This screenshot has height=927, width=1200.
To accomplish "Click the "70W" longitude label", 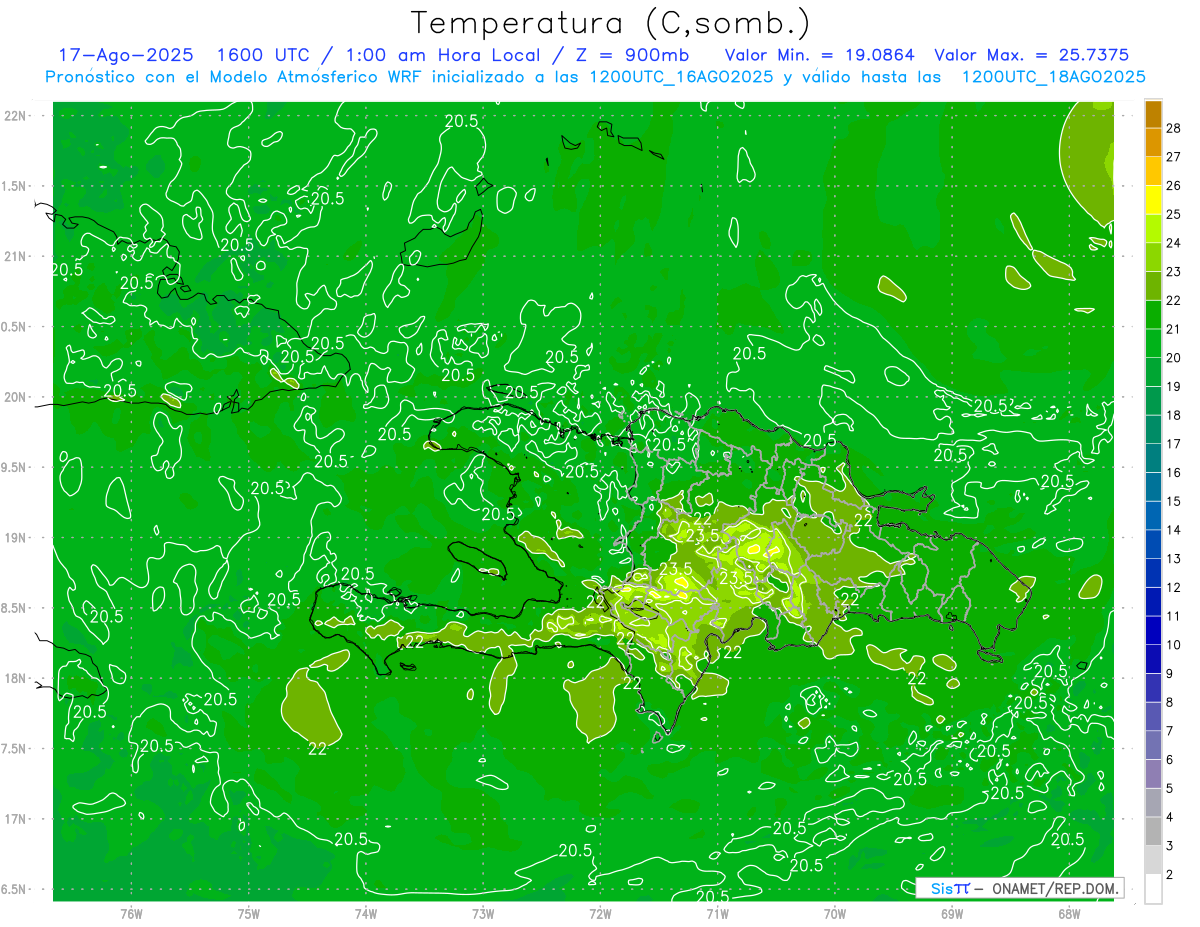I will (835, 913).
